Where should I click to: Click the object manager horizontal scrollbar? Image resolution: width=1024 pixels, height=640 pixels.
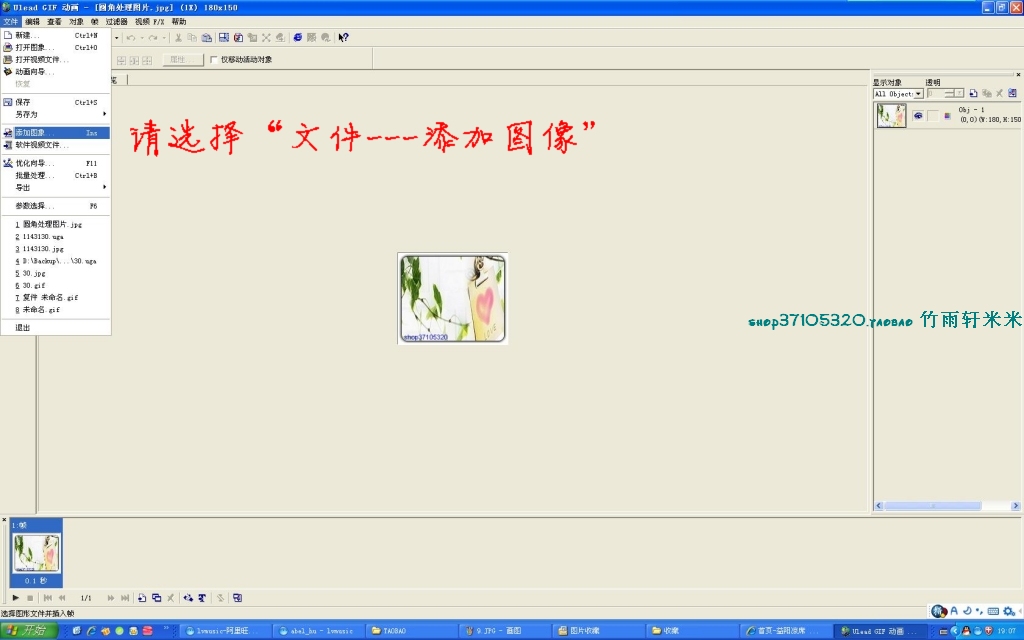pos(947,506)
